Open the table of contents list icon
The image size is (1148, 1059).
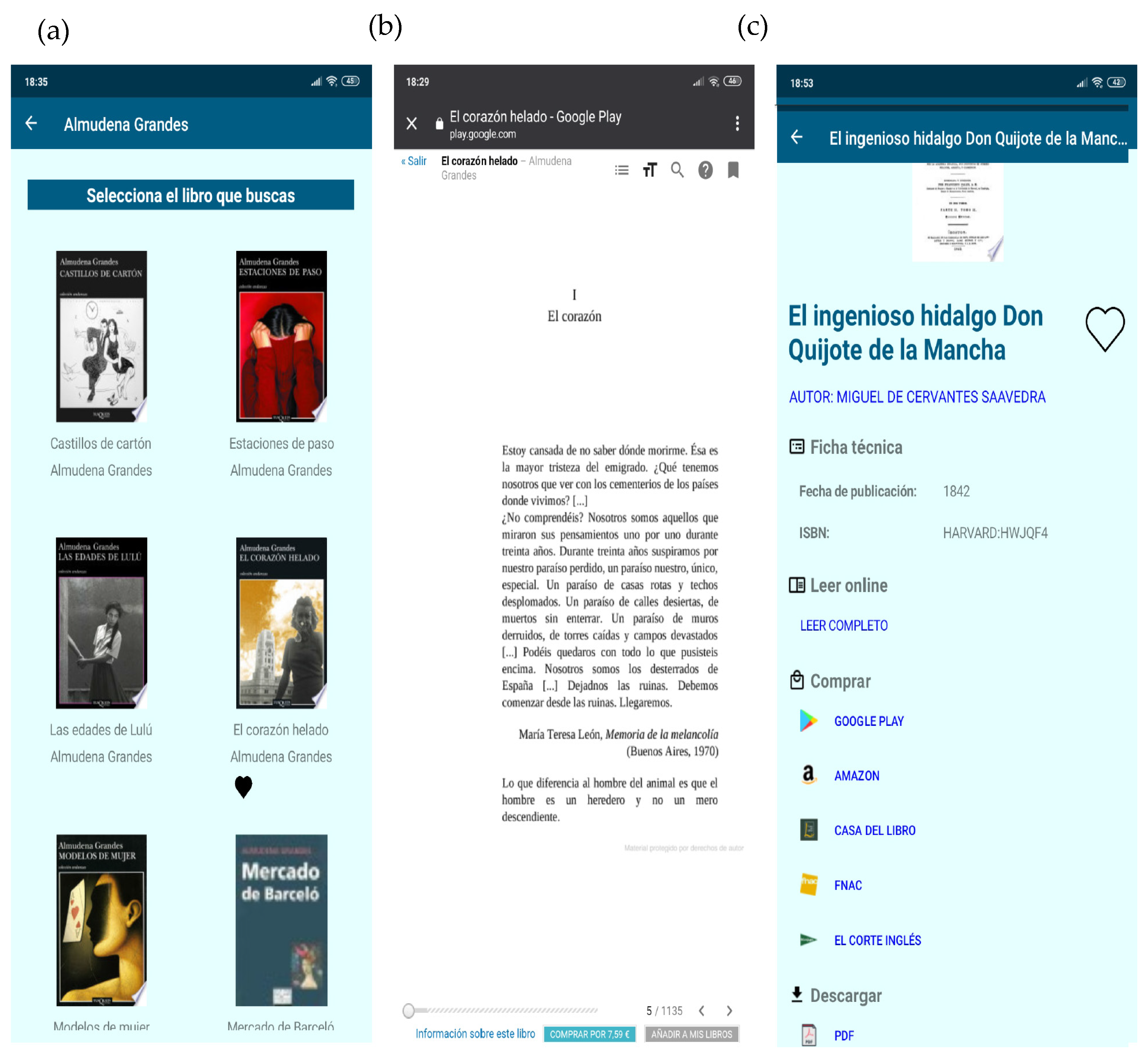point(621,170)
